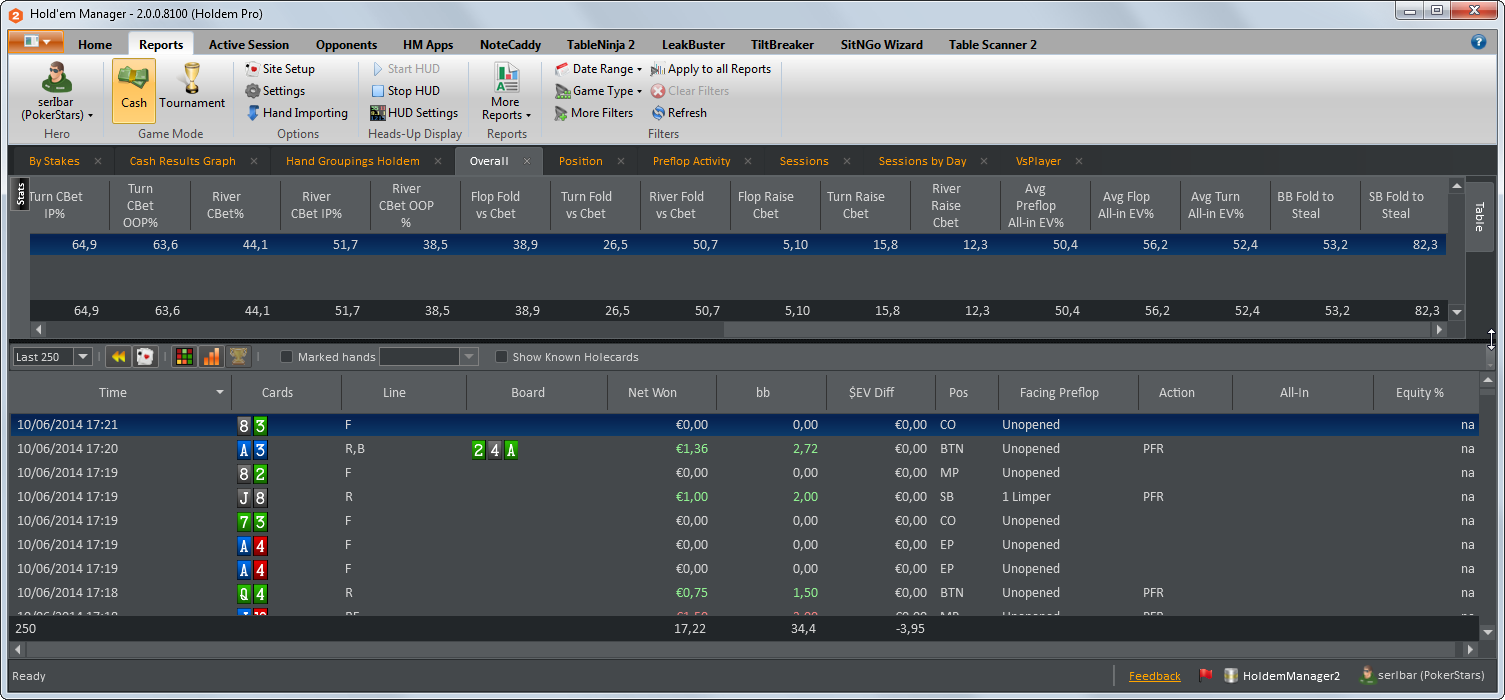Enable the Marked hands checkbox
Viewport: 1505px width, 700px height.
pyautogui.click(x=287, y=357)
